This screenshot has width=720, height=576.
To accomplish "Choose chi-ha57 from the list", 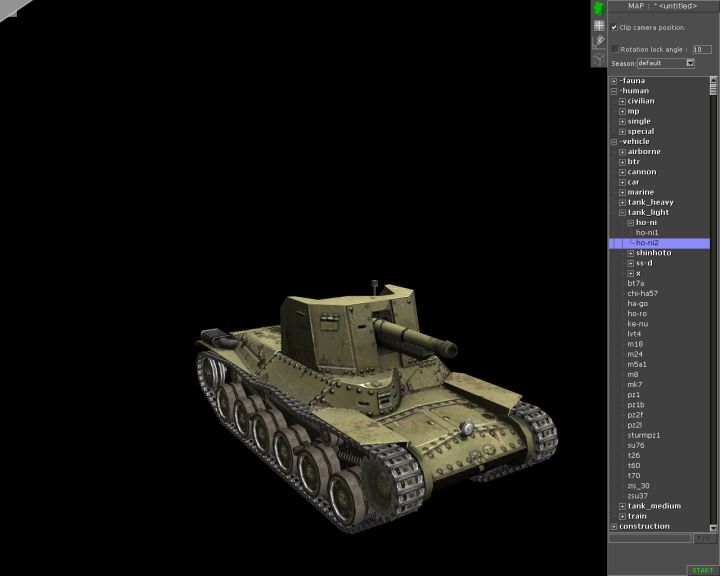I will tap(644, 293).
